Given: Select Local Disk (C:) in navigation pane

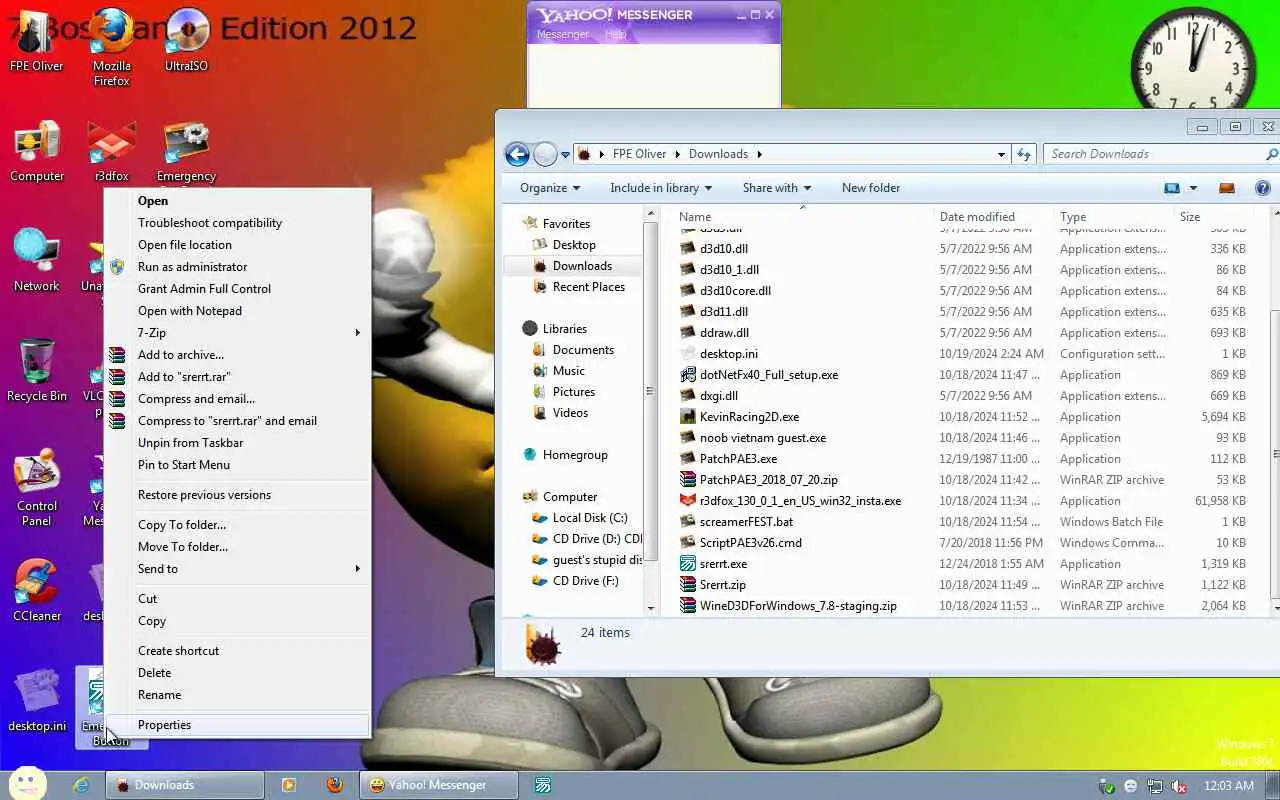Looking at the screenshot, I should pos(590,518).
